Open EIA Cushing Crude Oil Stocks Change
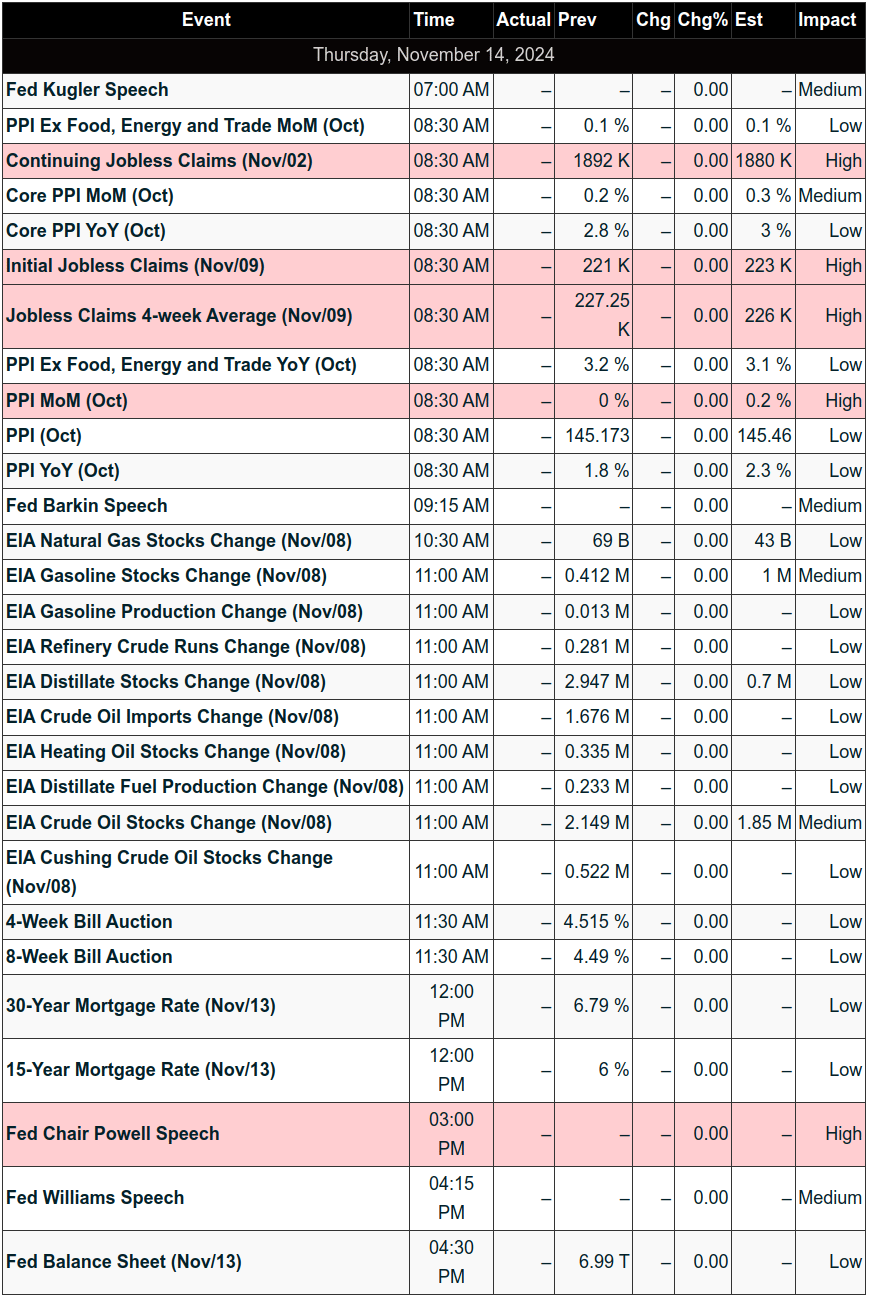 click(169, 872)
